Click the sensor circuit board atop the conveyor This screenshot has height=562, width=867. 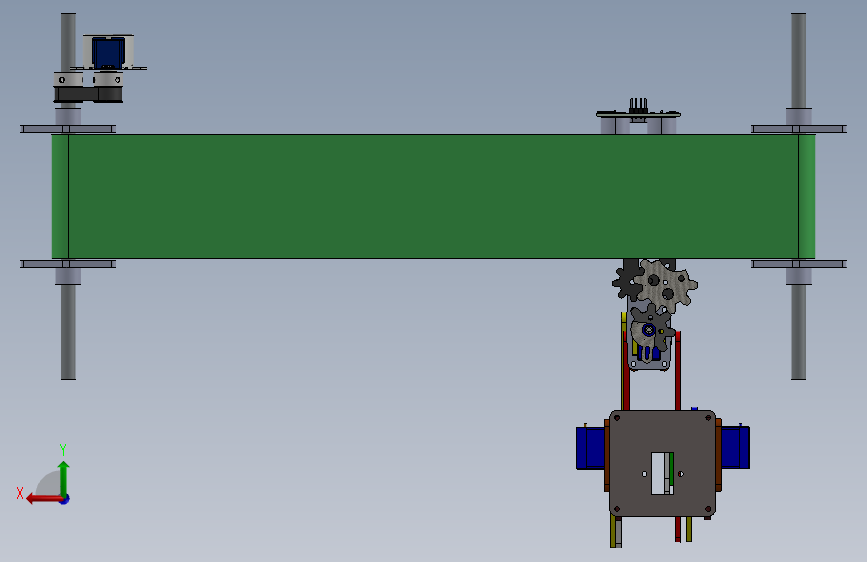click(638, 114)
